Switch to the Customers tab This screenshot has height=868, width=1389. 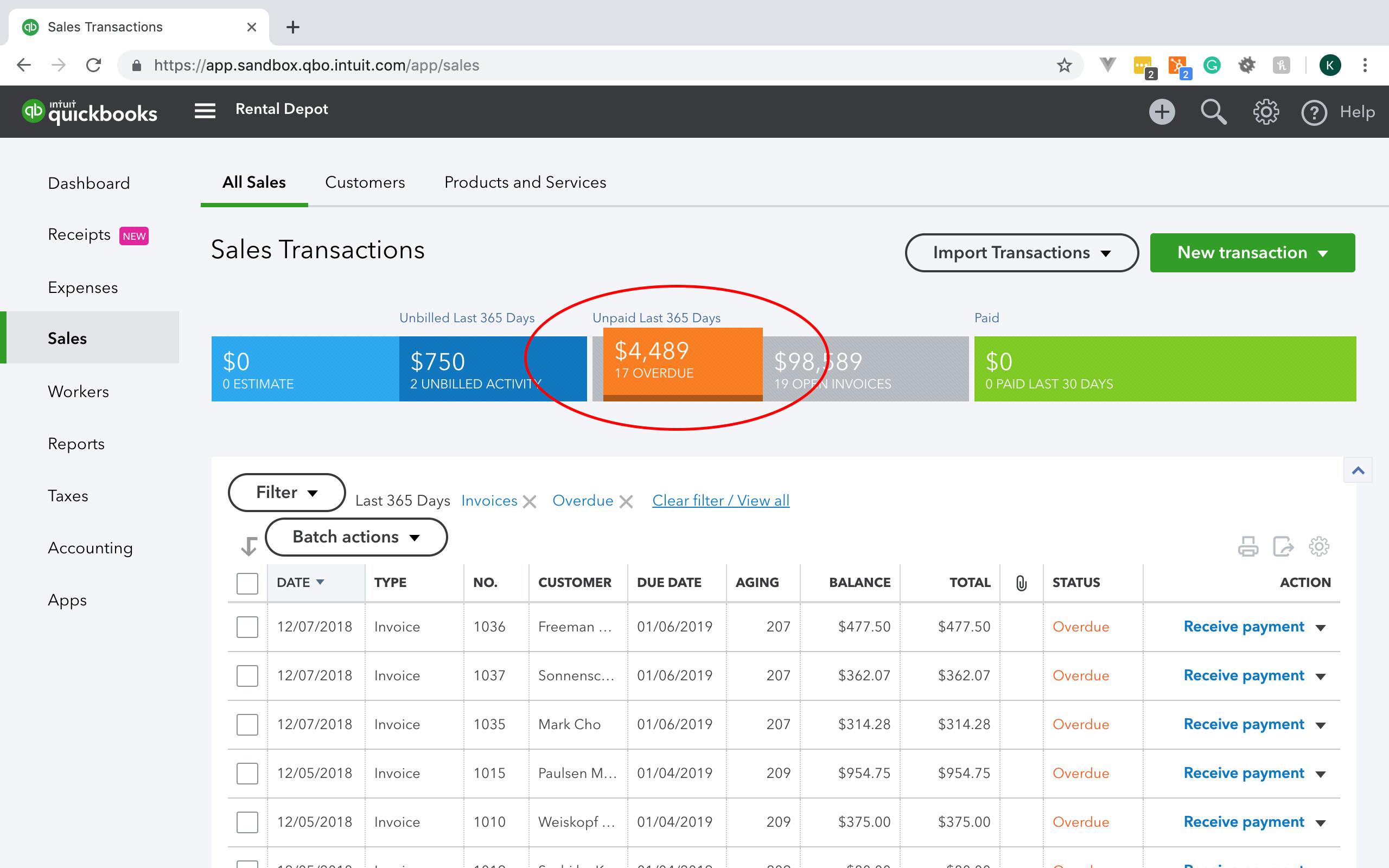click(x=365, y=183)
